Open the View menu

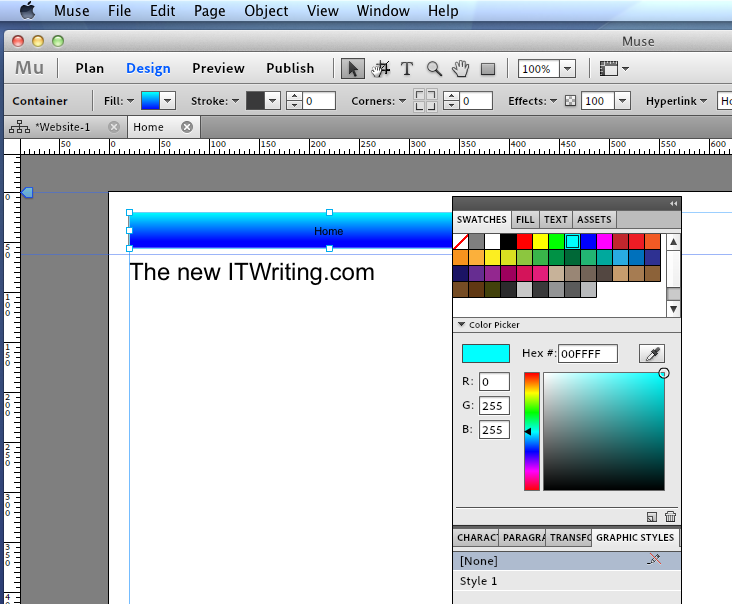click(323, 10)
